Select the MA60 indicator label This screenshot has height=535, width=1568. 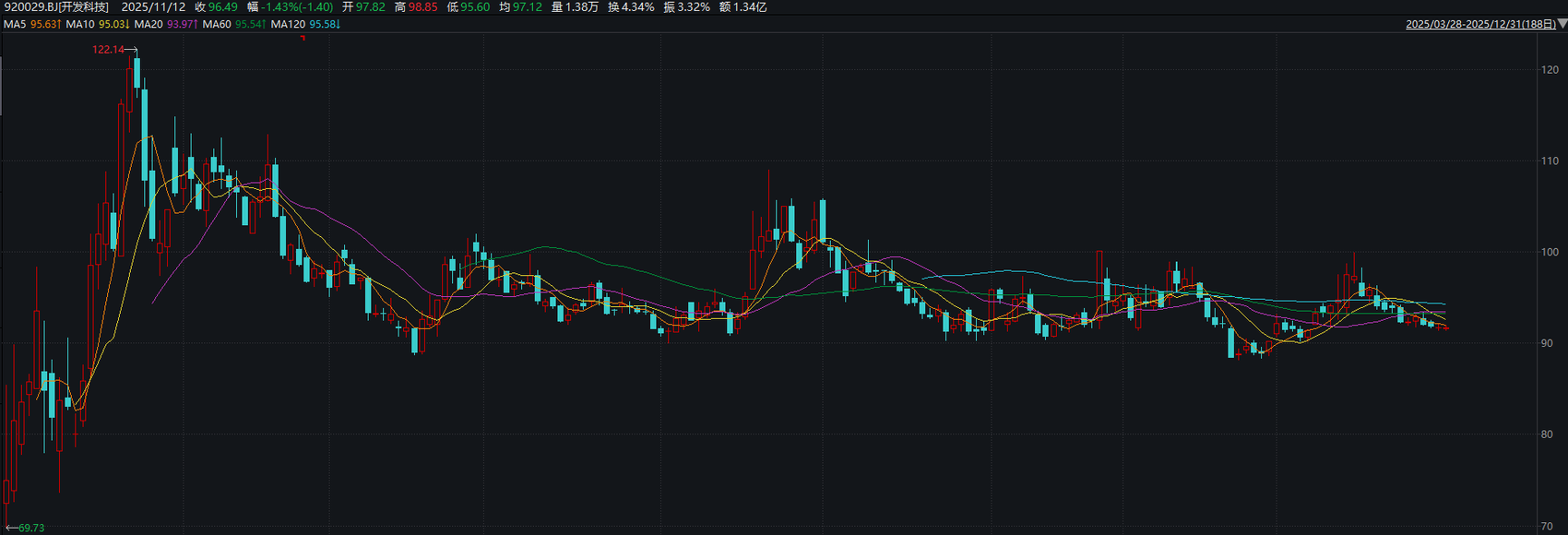[217, 24]
